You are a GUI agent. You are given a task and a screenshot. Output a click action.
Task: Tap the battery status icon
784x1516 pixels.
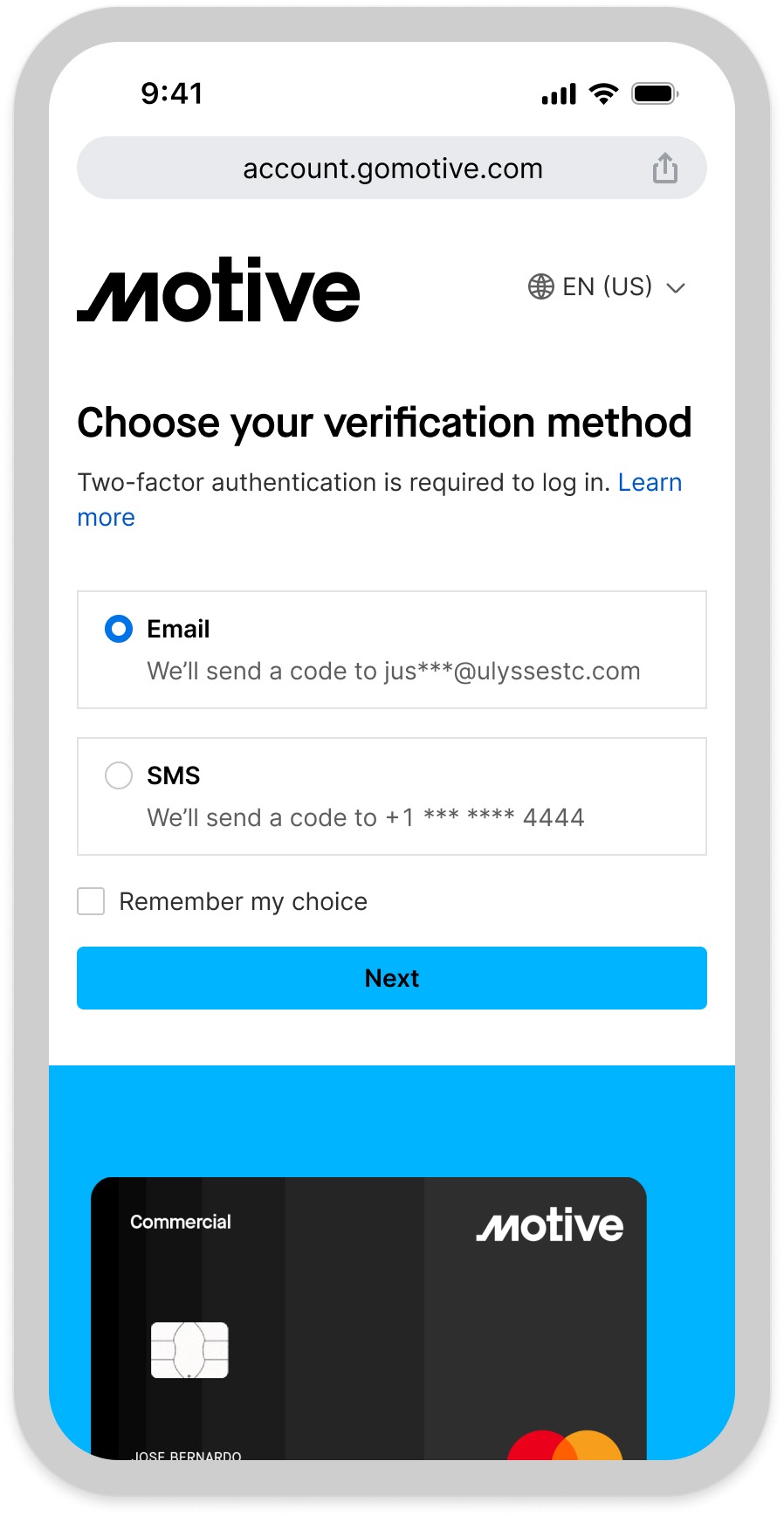pos(655,93)
